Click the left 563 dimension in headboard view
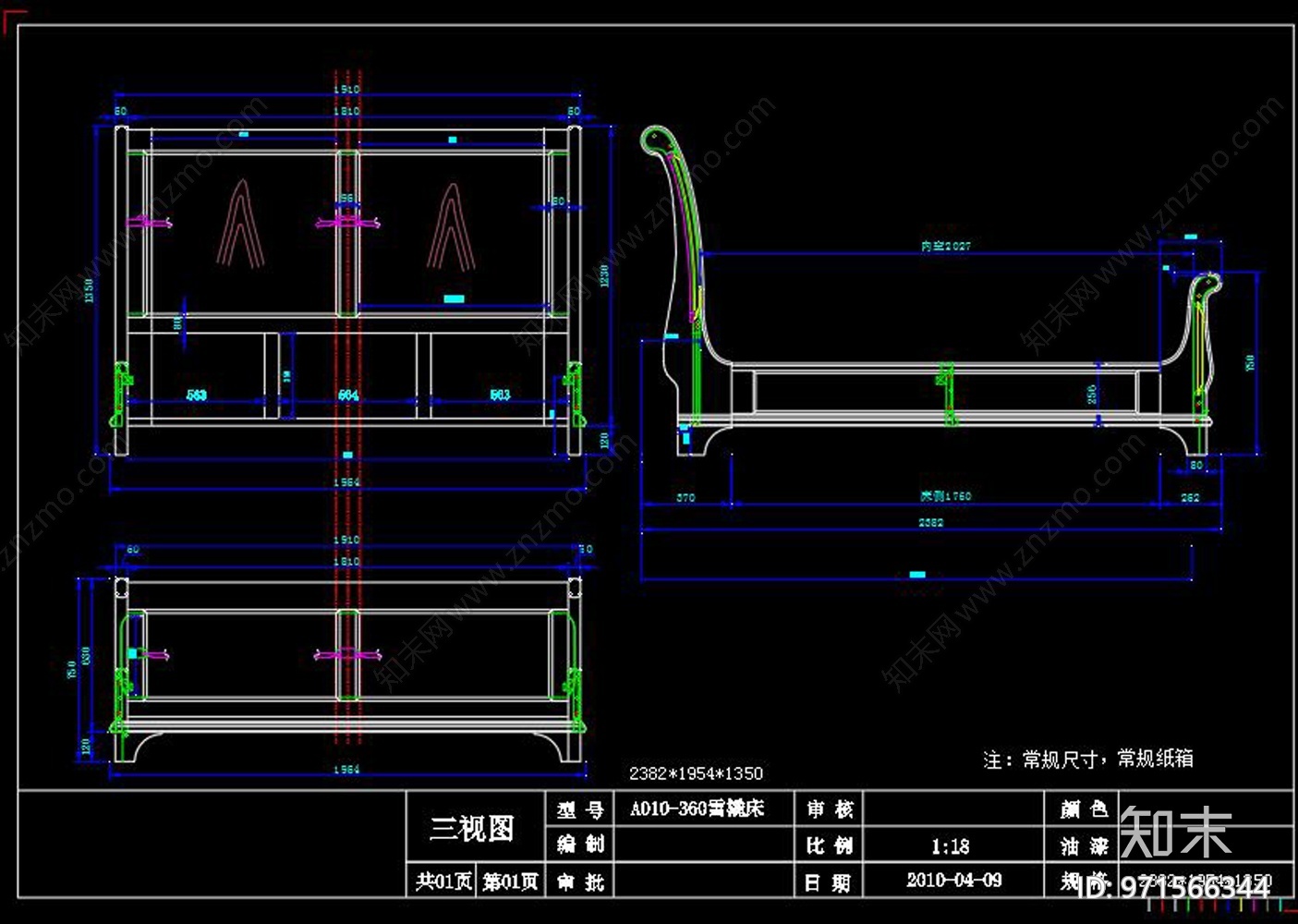This screenshot has width=1298, height=924. click(x=197, y=395)
